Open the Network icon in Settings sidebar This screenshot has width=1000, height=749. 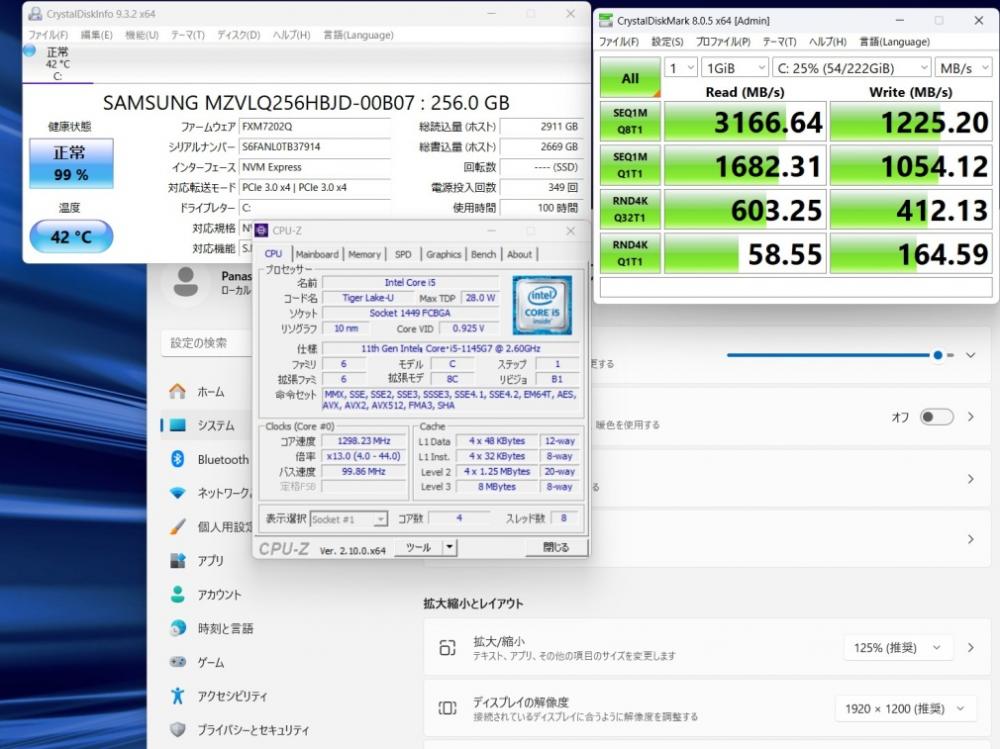pos(177,493)
